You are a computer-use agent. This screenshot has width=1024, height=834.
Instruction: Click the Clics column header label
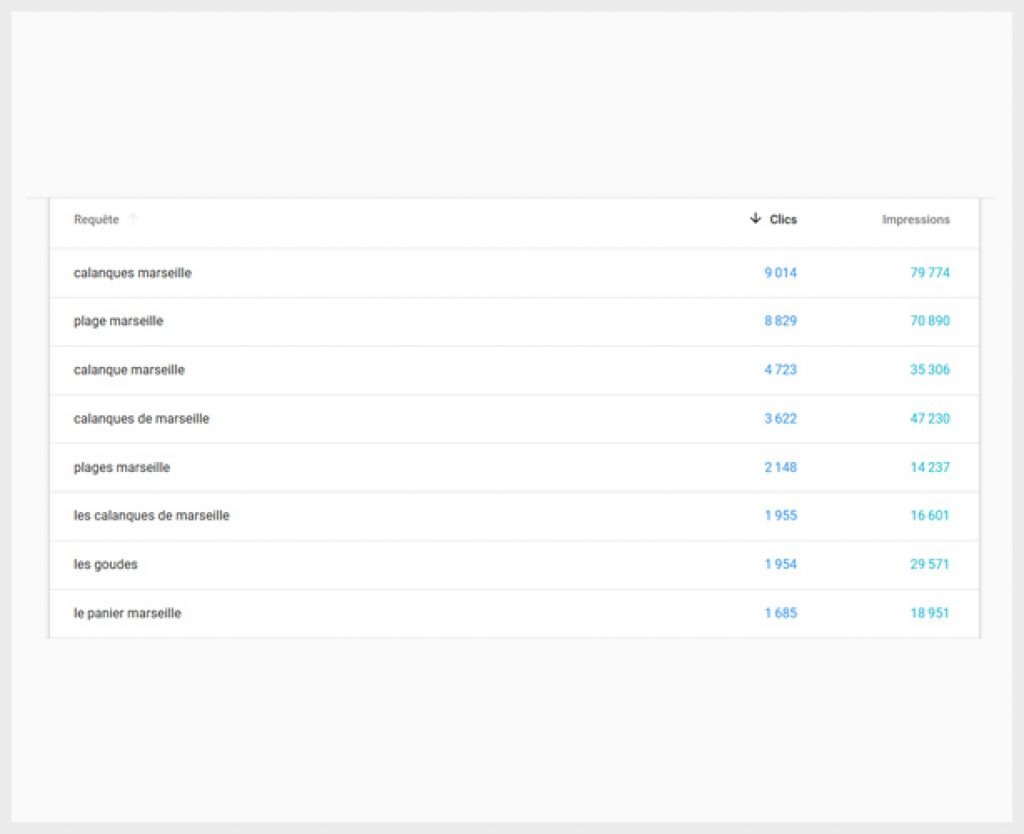783,219
